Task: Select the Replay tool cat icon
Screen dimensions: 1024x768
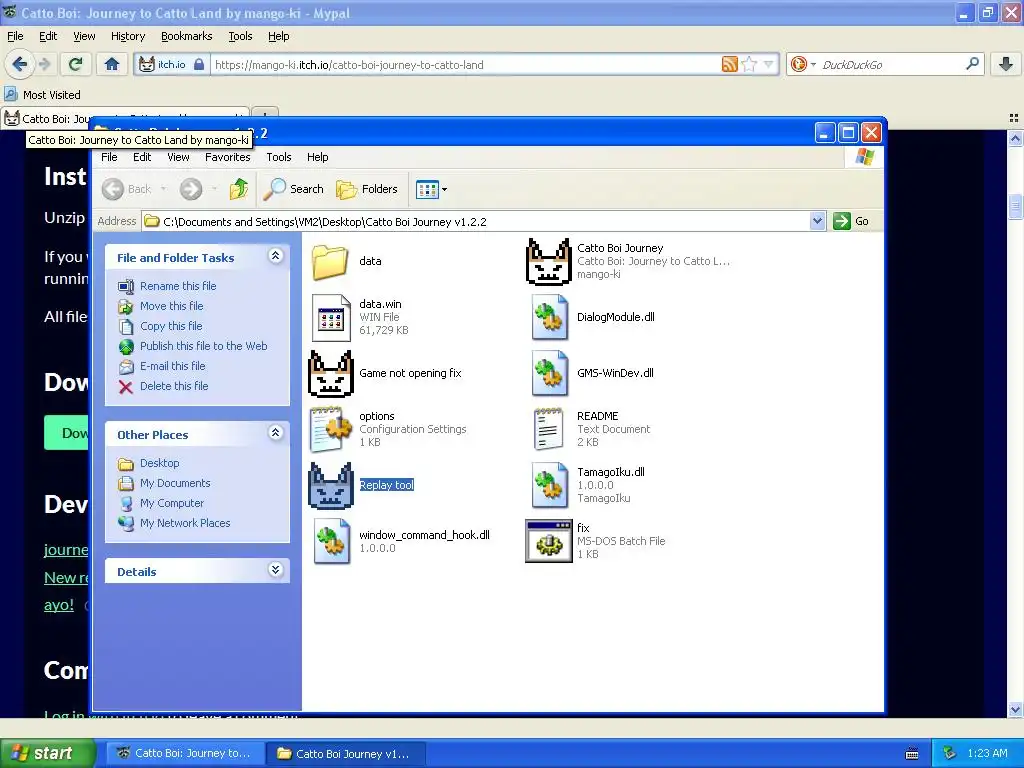Action: pyautogui.click(x=330, y=486)
